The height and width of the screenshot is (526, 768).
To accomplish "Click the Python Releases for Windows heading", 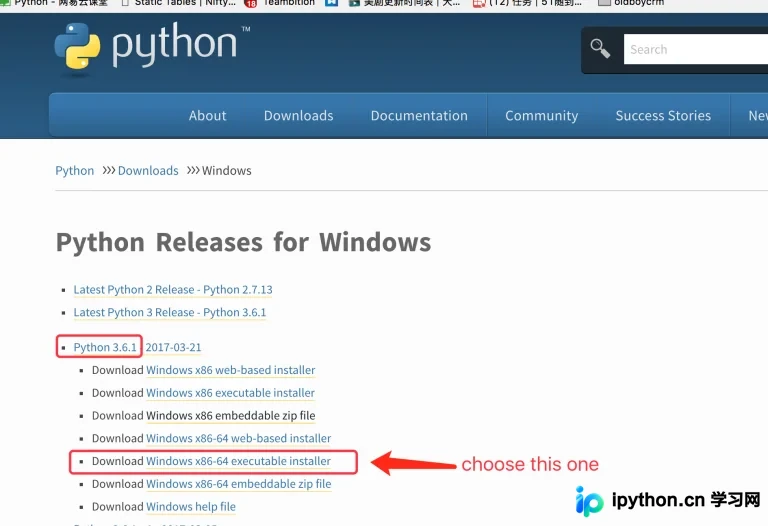I will (243, 242).
